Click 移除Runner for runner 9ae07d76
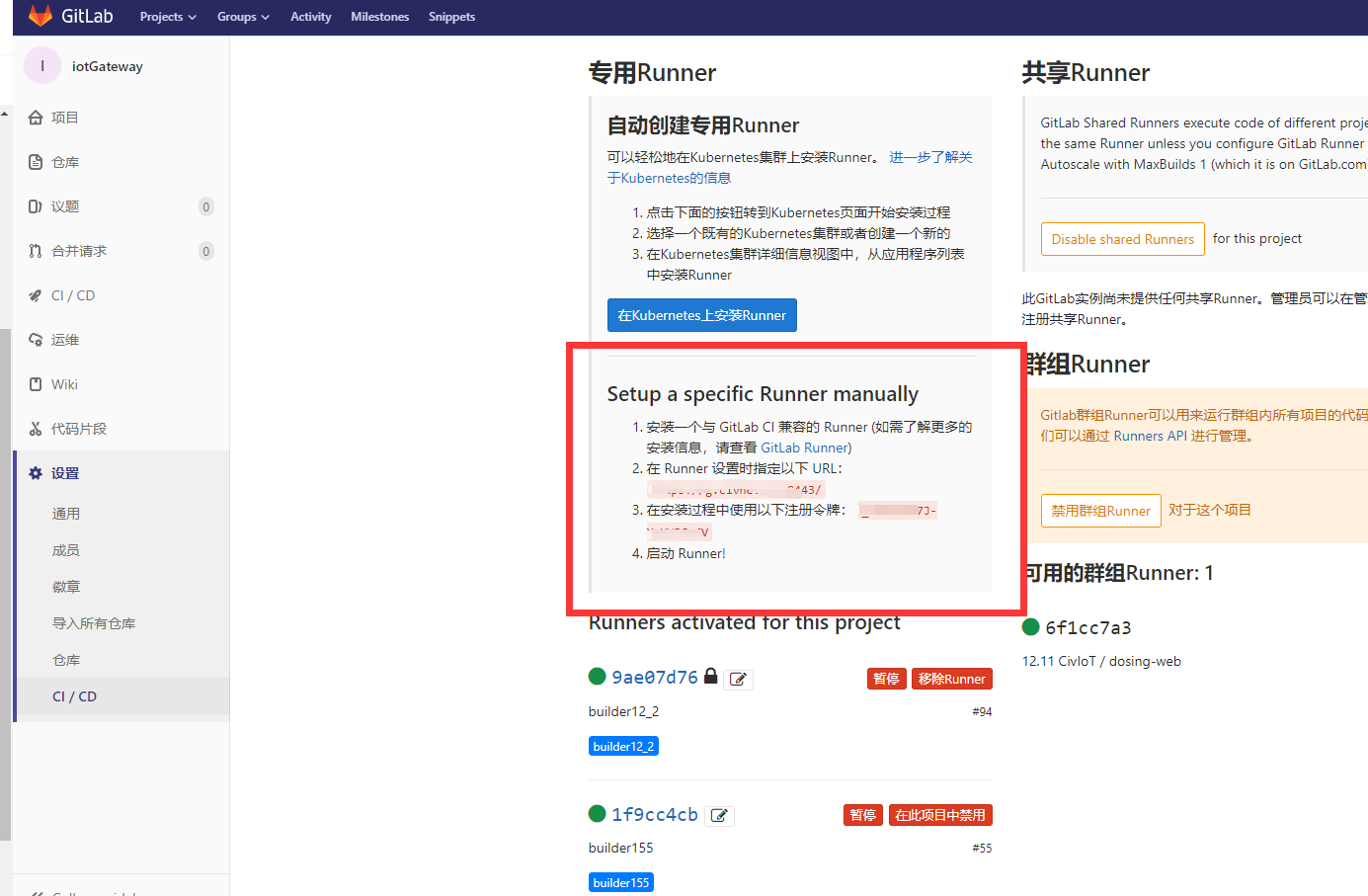The height and width of the screenshot is (896, 1368). click(951, 679)
